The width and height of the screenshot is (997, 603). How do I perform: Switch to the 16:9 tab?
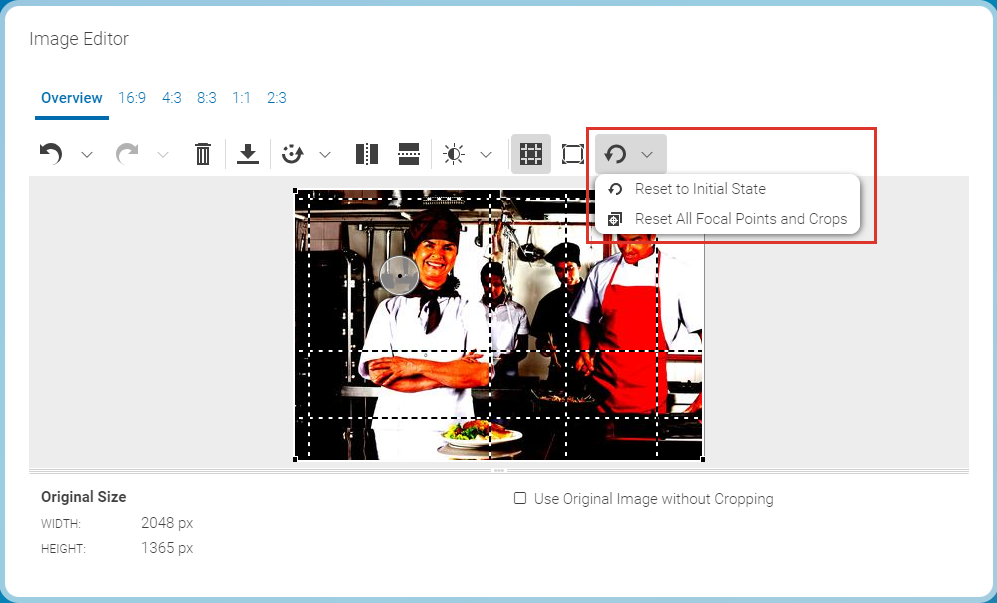(132, 98)
